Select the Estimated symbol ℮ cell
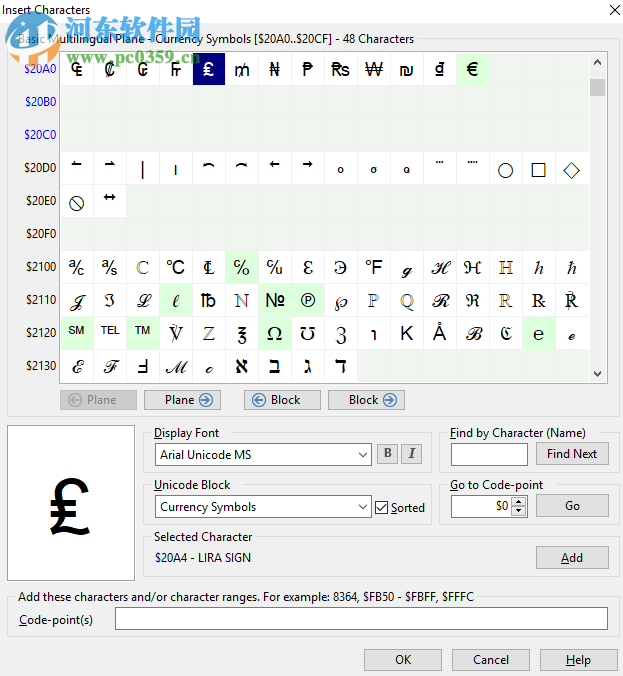Screen dimensions: 623x676 [x=538, y=333]
